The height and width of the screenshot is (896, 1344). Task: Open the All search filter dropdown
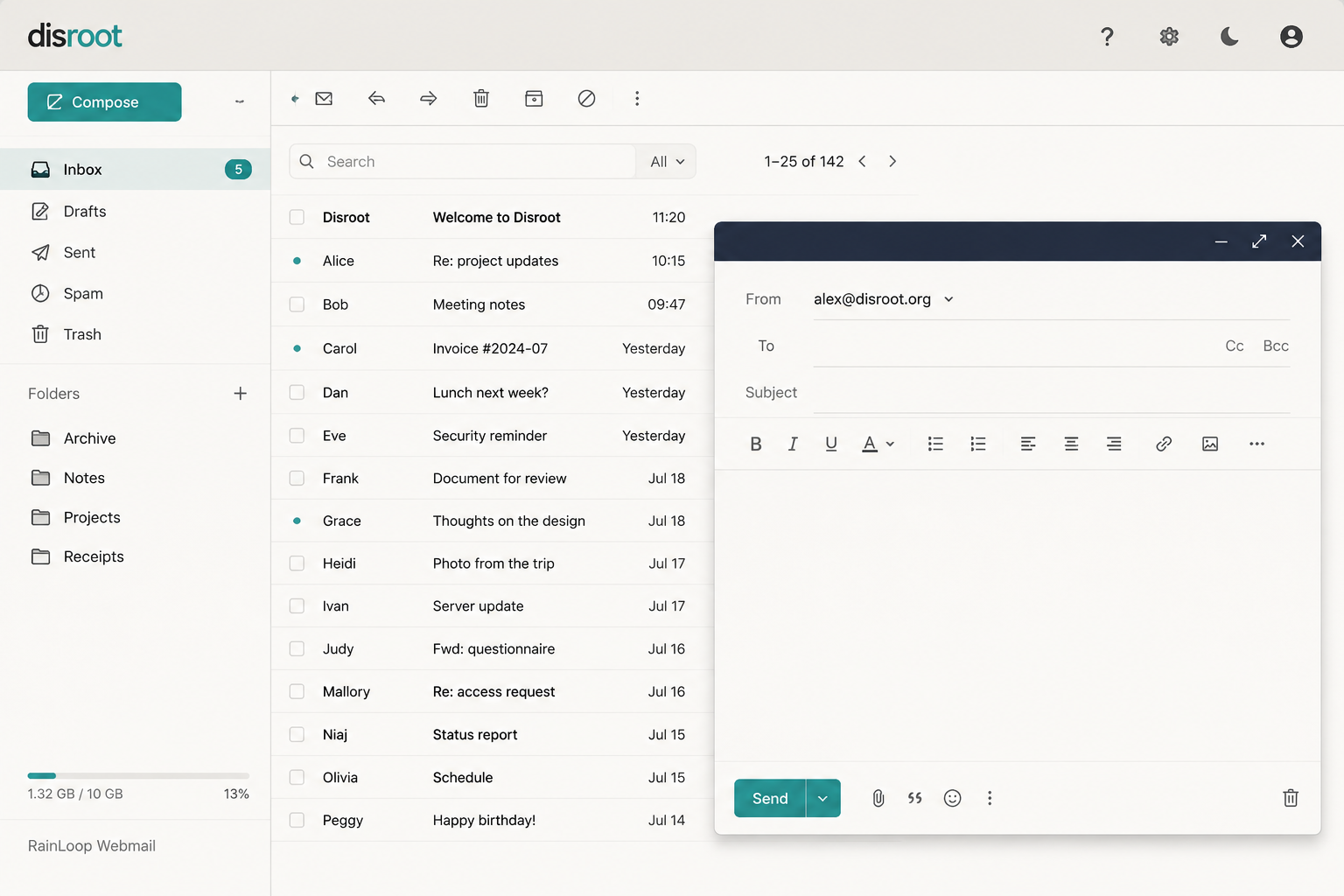667,162
